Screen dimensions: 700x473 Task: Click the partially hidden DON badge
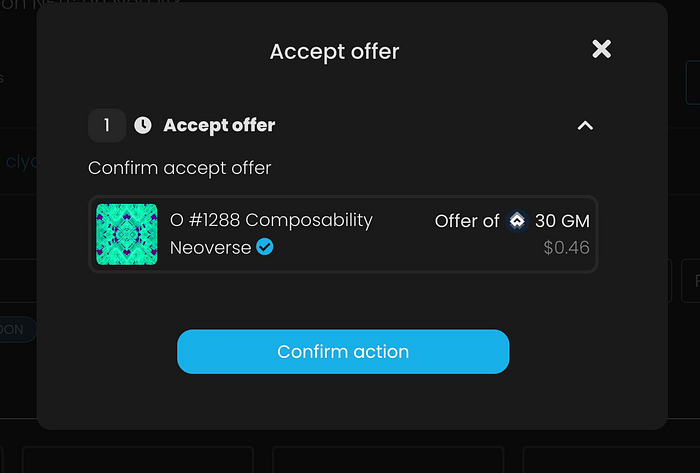(17, 330)
